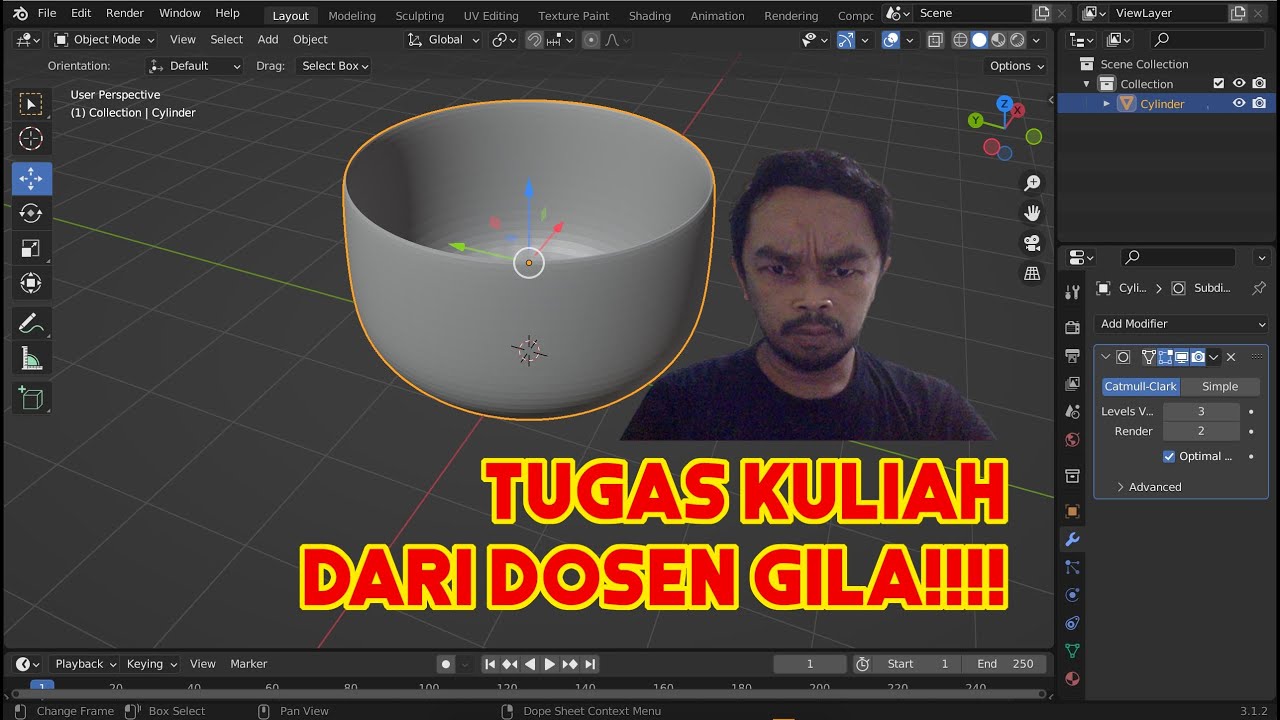1280x720 pixels.
Task: Open the Particles properties tab
Action: pos(1072,567)
